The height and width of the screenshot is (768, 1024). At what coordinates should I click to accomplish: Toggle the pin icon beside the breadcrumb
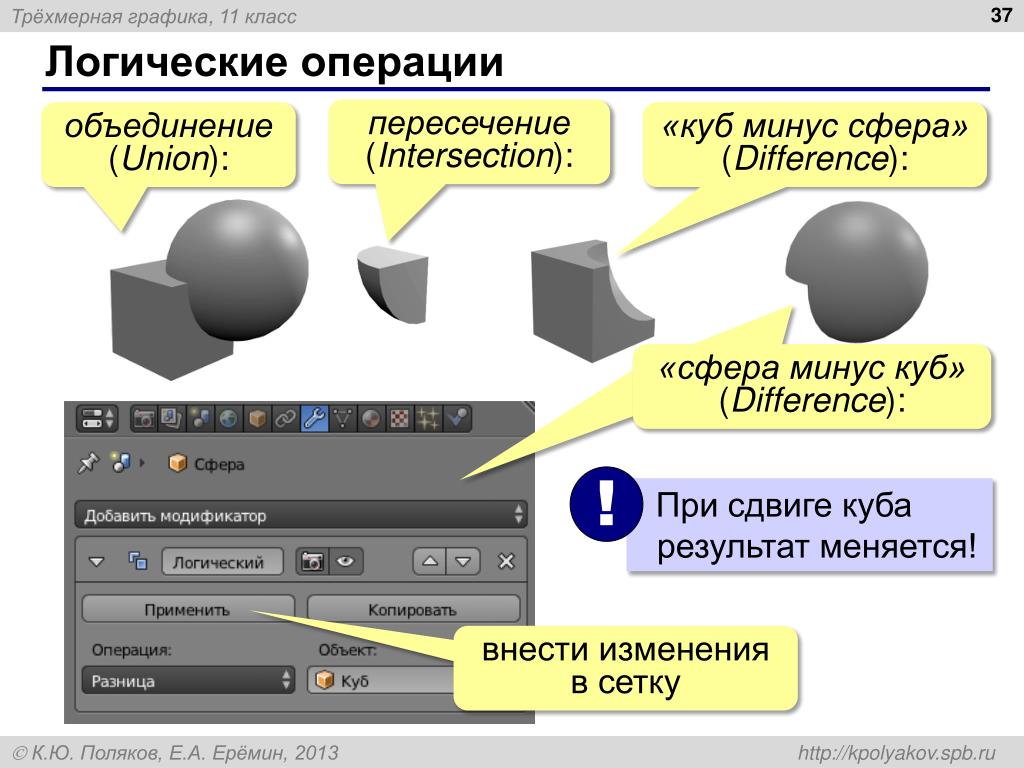click(x=88, y=463)
